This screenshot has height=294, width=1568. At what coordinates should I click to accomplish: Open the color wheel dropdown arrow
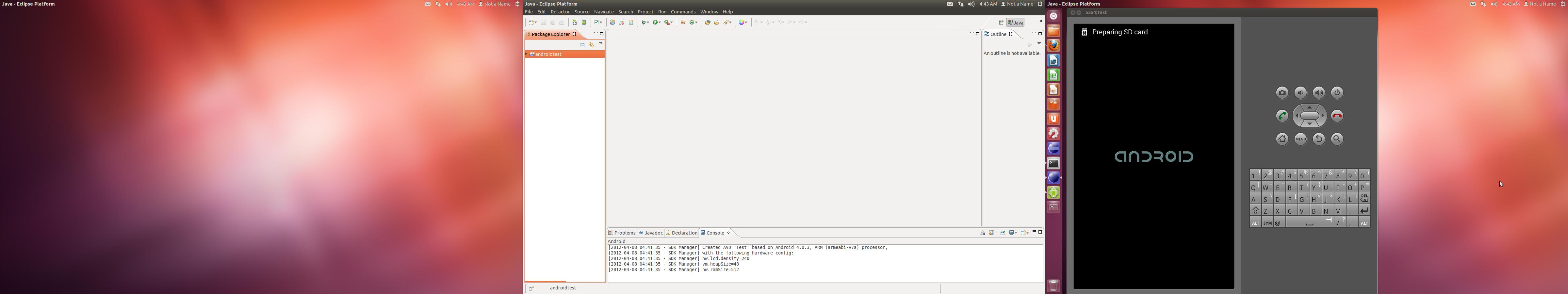pyautogui.click(x=746, y=23)
